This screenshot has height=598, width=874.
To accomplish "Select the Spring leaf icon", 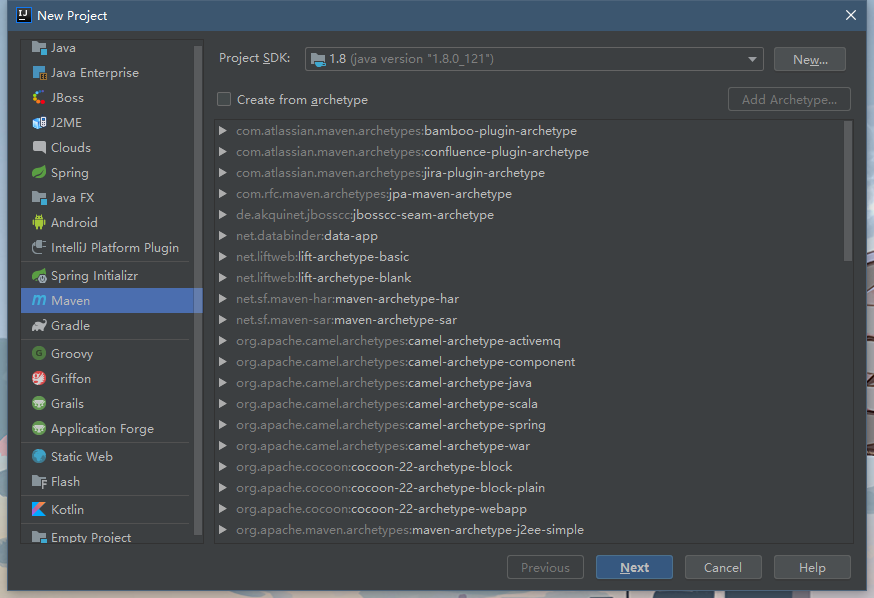I will tap(39, 173).
